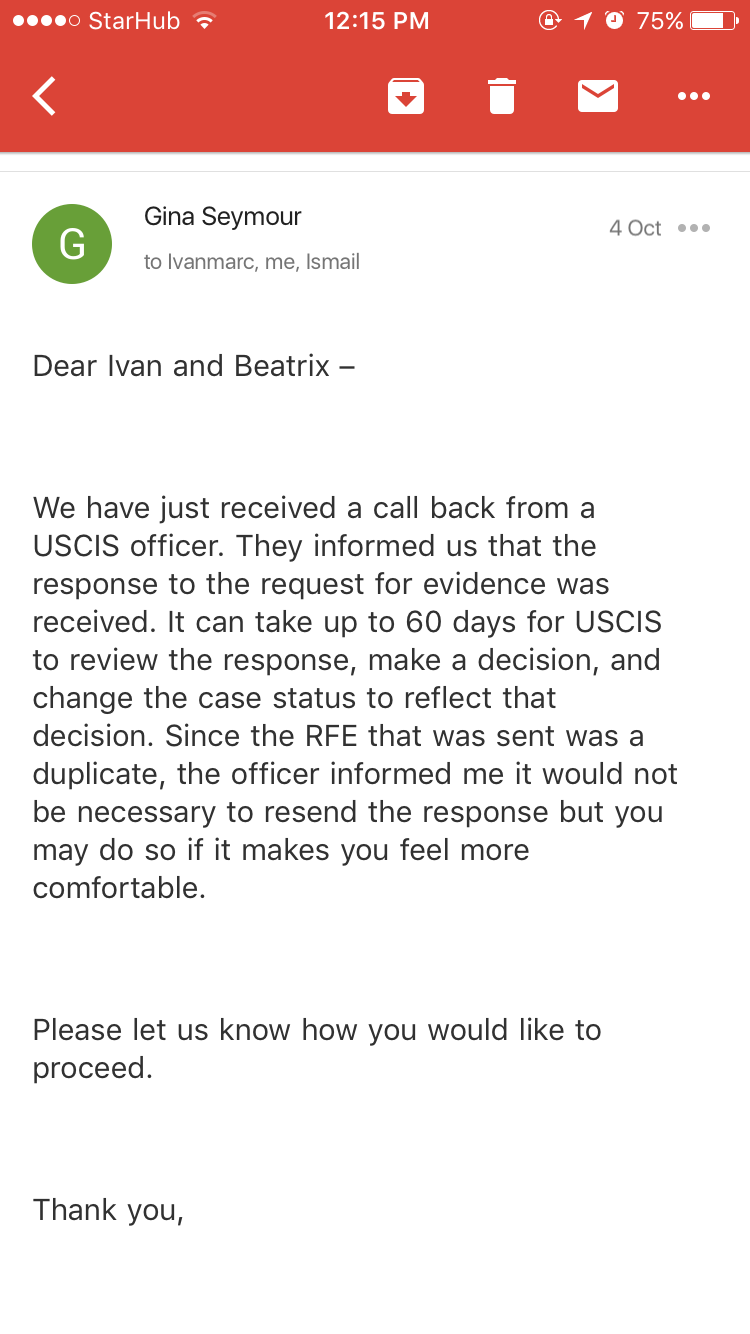Open the toolbar three-dot overflow menu
This screenshot has width=750, height=1334.
point(694,96)
